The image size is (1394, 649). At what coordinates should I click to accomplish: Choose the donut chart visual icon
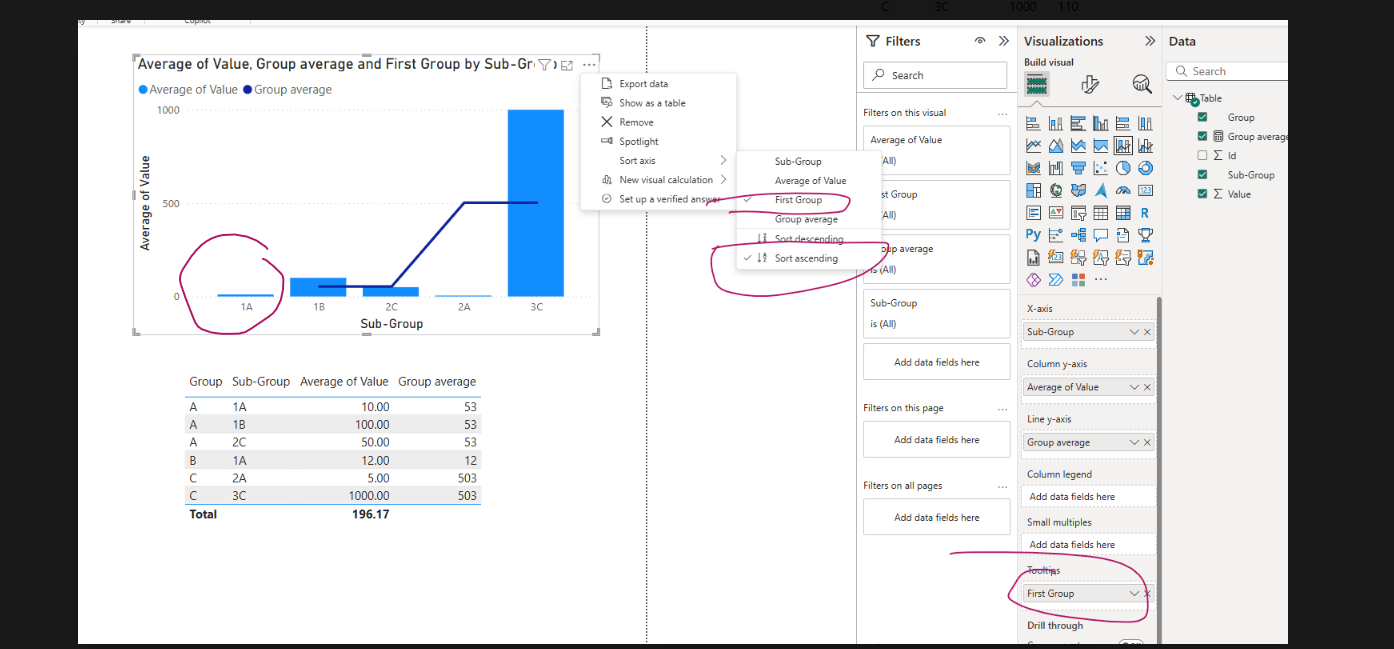[1145, 168]
